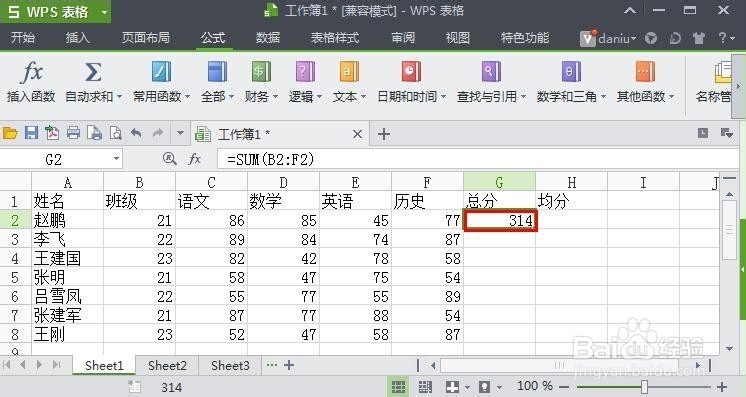
Task: Open the 插入 Insert ribbon tab
Action: [77, 38]
